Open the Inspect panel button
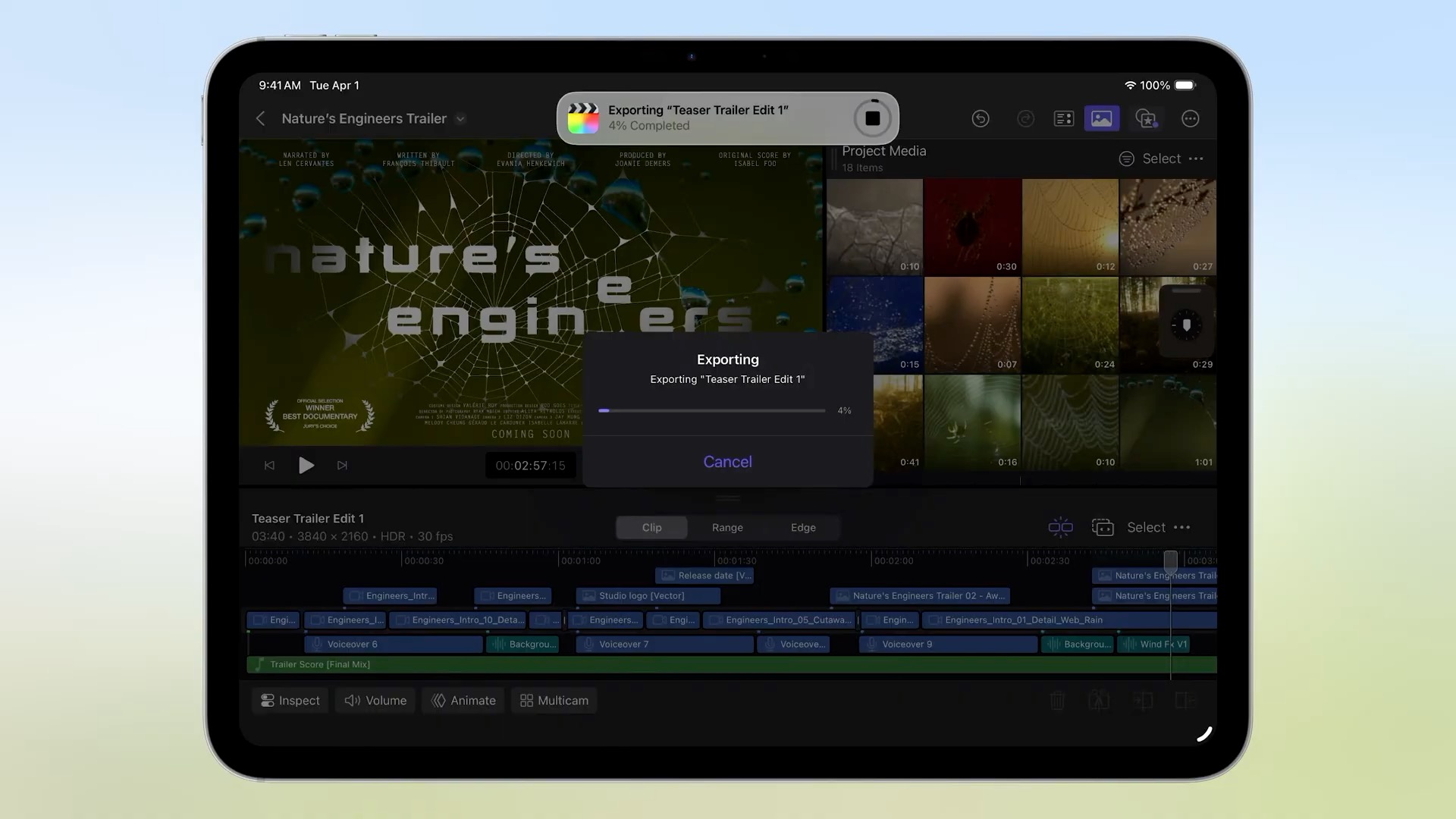The width and height of the screenshot is (1456, 819). [x=290, y=700]
